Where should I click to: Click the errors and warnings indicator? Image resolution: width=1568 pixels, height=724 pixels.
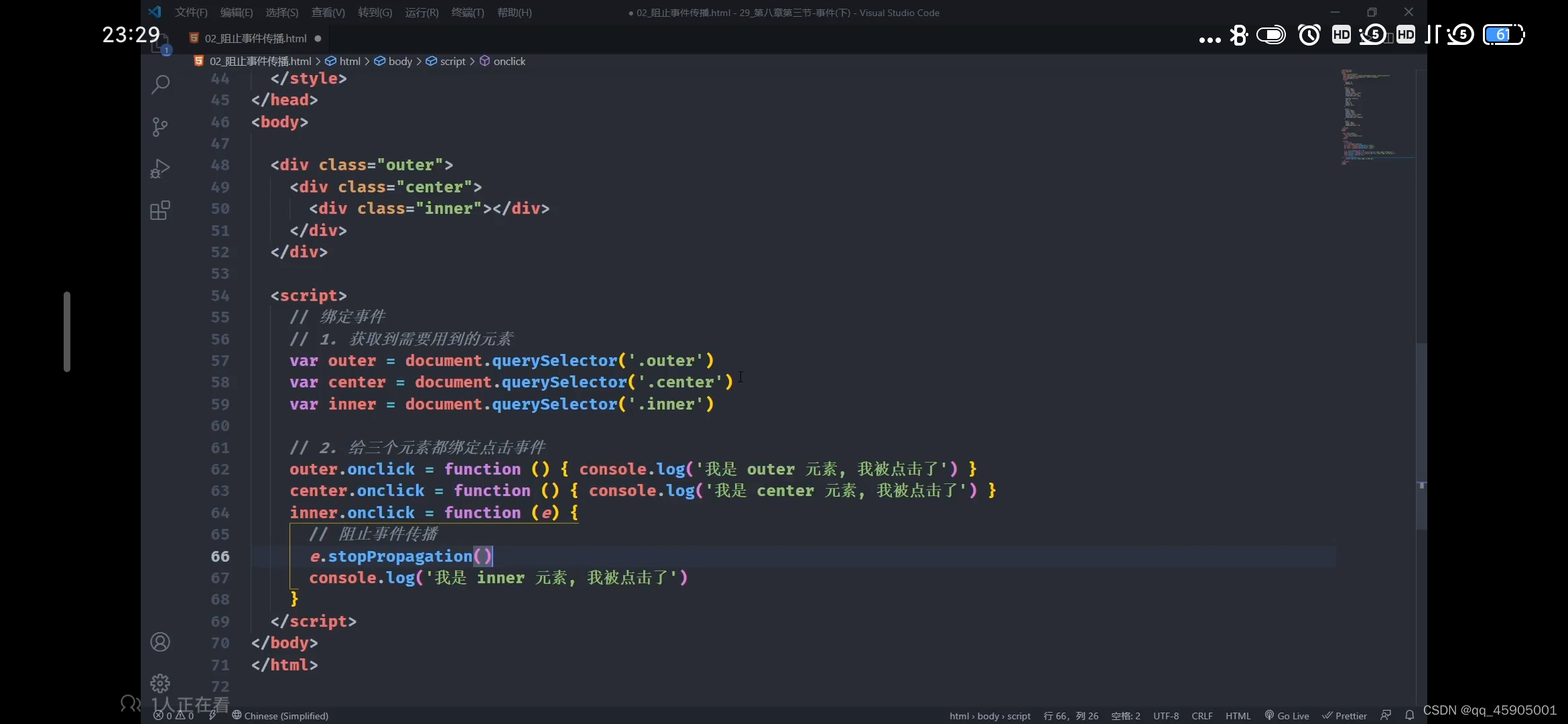[173, 715]
